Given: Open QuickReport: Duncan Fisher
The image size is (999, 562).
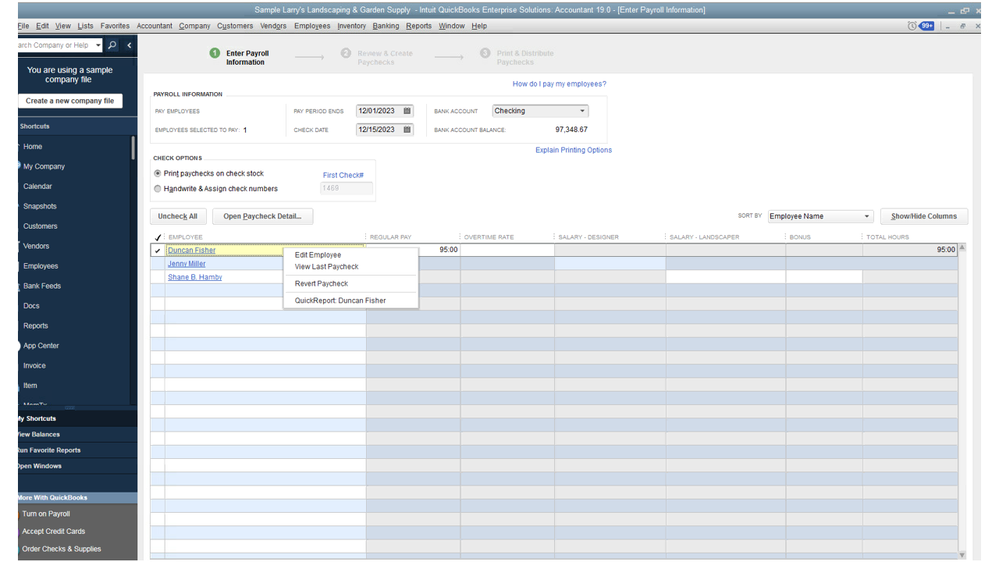Looking at the screenshot, I should tap(340, 301).
